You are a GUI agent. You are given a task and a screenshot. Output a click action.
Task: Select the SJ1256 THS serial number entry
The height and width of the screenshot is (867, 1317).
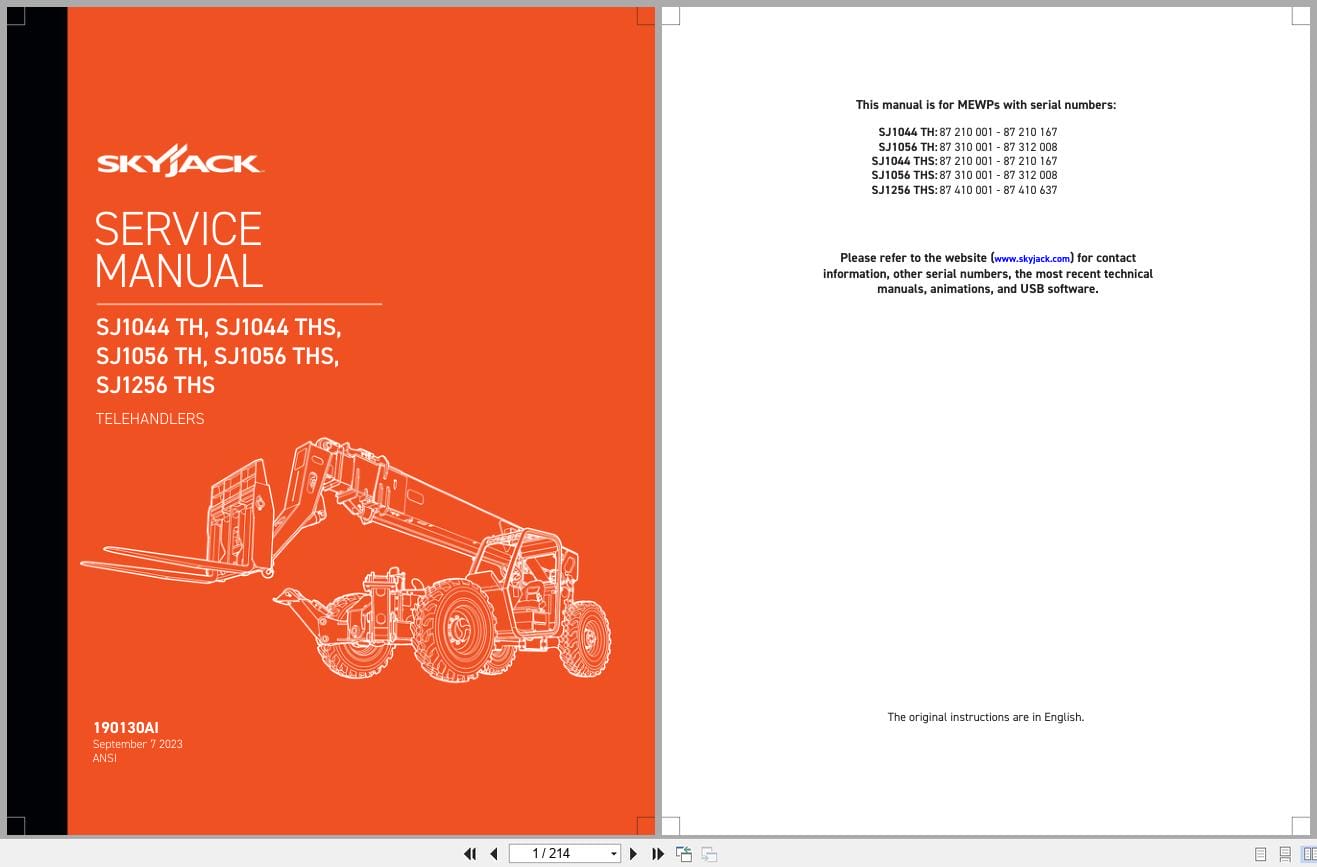click(x=963, y=190)
